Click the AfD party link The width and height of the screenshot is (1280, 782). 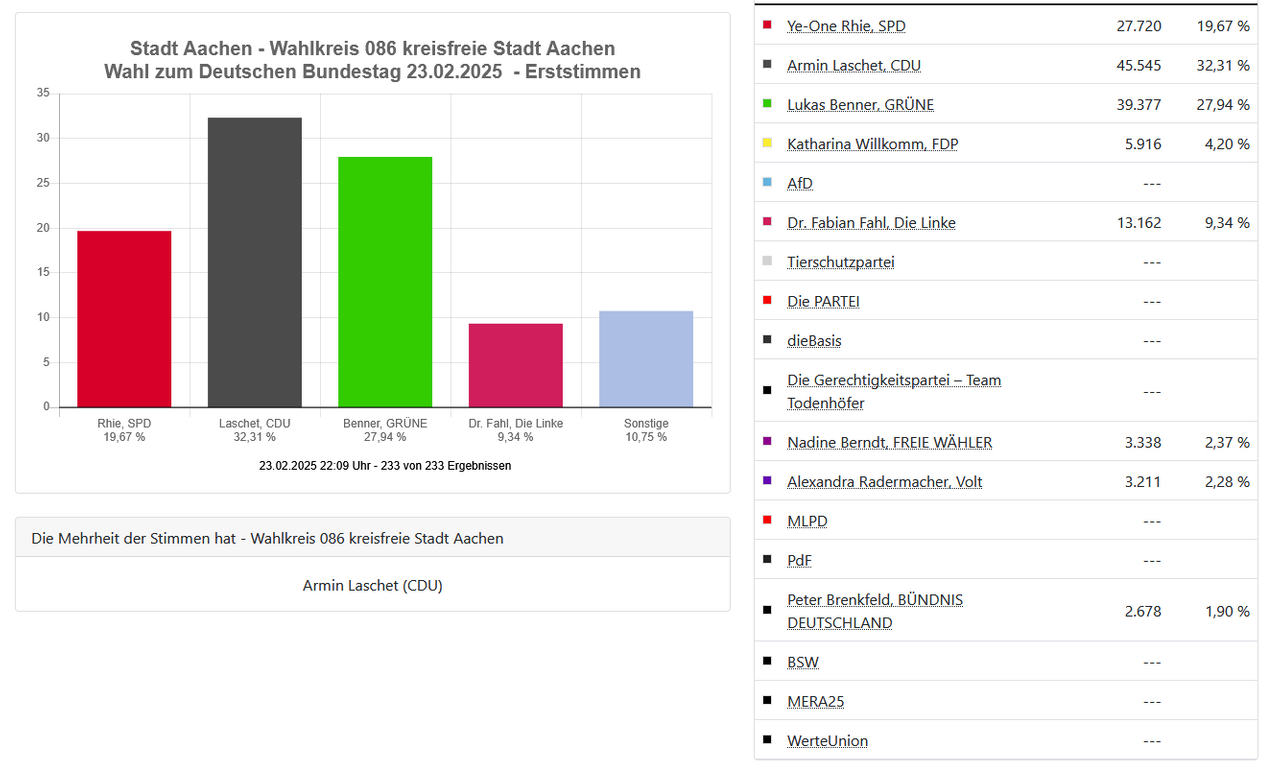(800, 183)
